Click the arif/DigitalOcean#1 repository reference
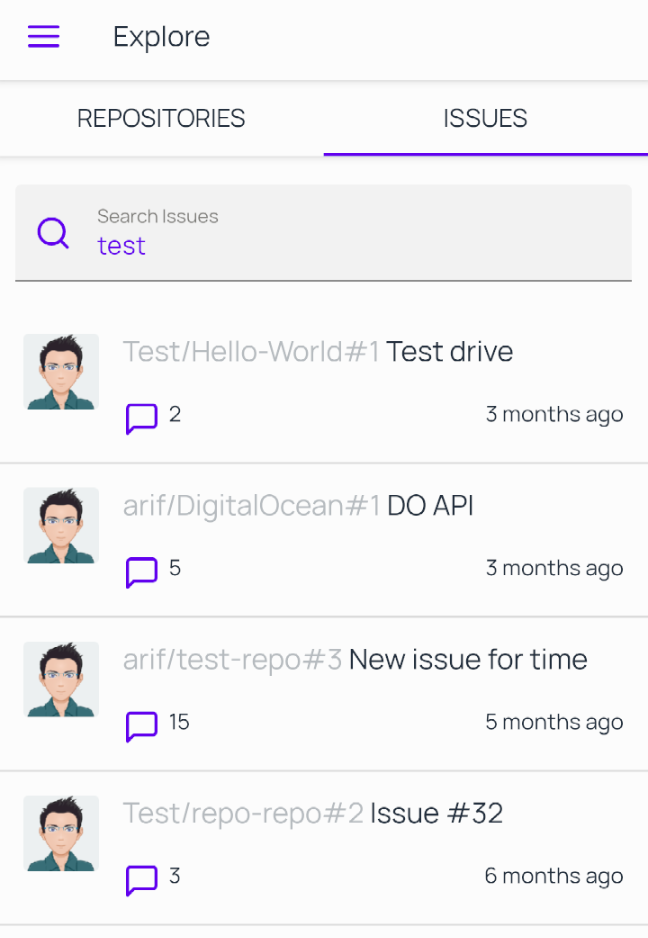Image resolution: width=648 pixels, height=938 pixels. pos(252,506)
